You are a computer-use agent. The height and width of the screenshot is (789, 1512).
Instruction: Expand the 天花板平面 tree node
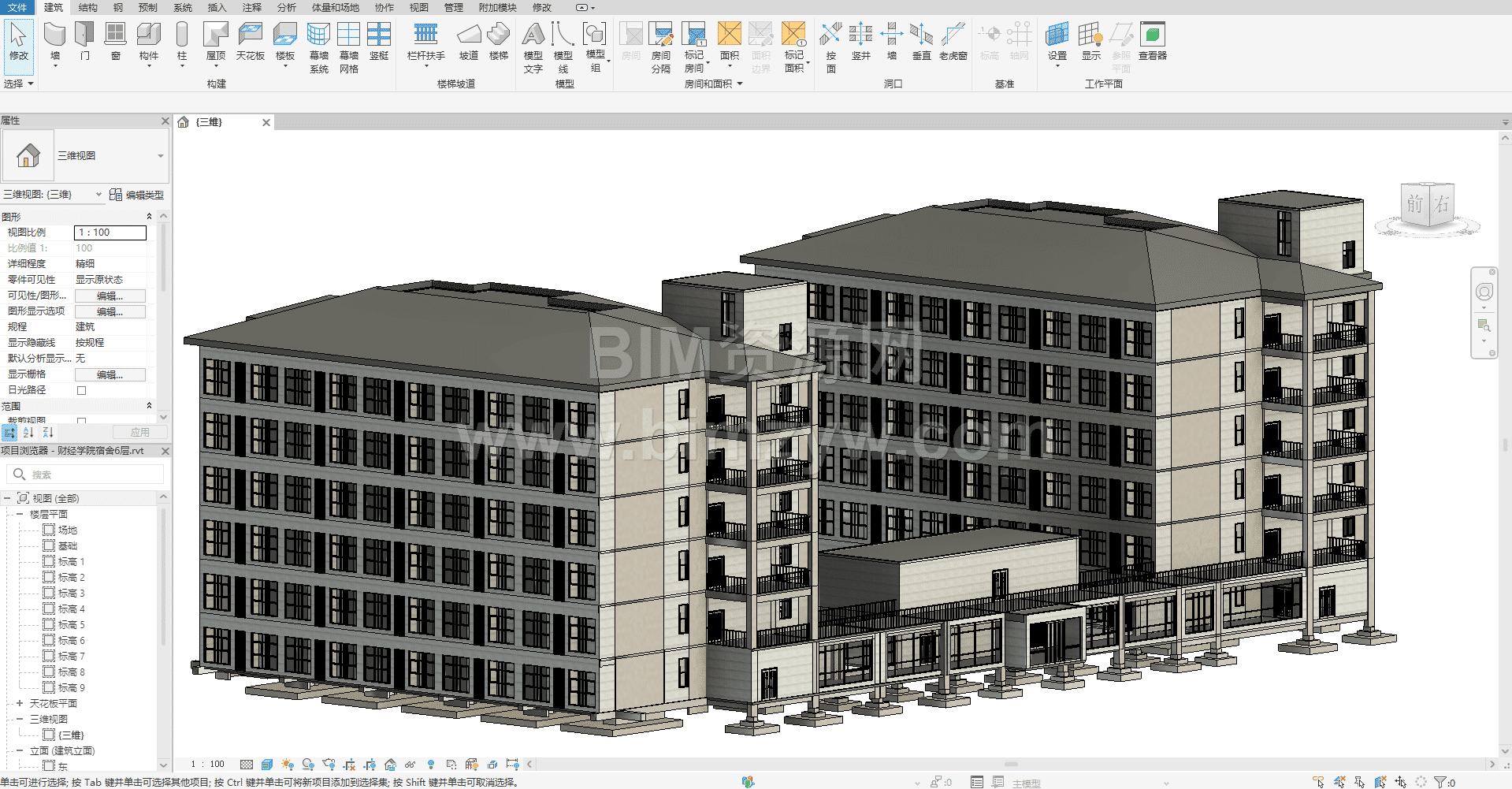click(20, 703)
